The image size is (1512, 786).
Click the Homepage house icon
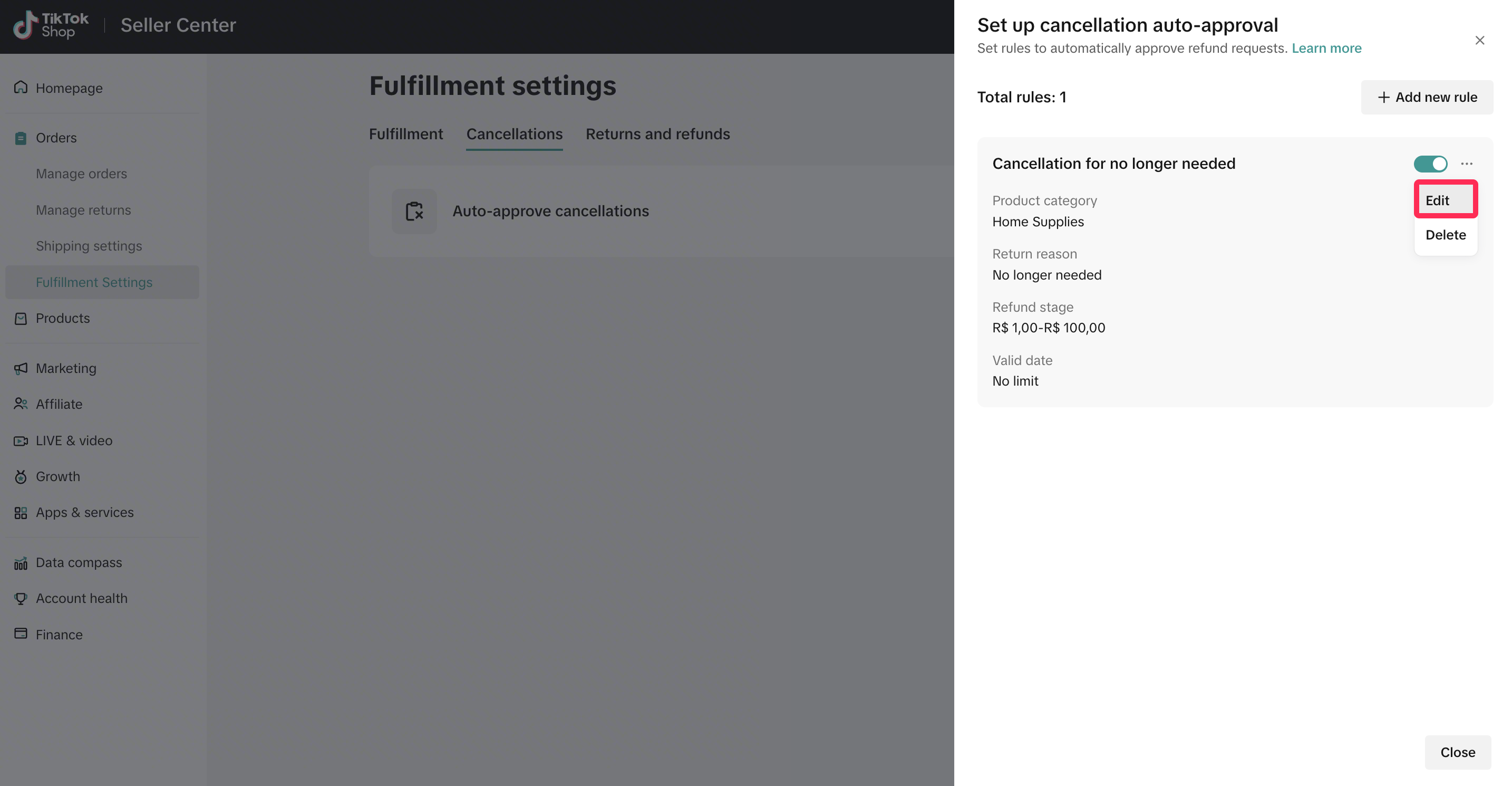(x=21, y=88)
